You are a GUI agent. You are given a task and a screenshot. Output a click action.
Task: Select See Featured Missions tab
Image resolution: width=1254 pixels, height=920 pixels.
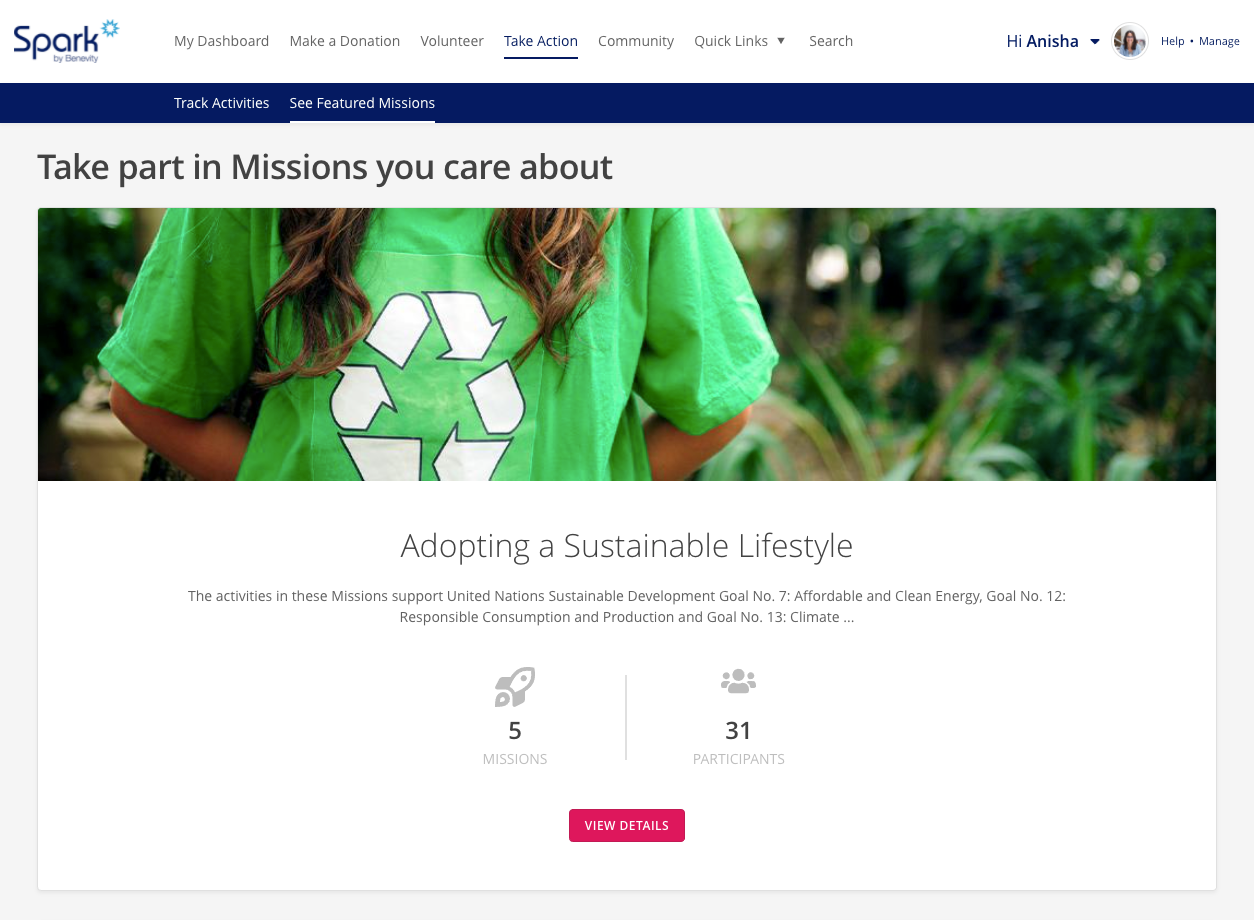tap(362, 103)
